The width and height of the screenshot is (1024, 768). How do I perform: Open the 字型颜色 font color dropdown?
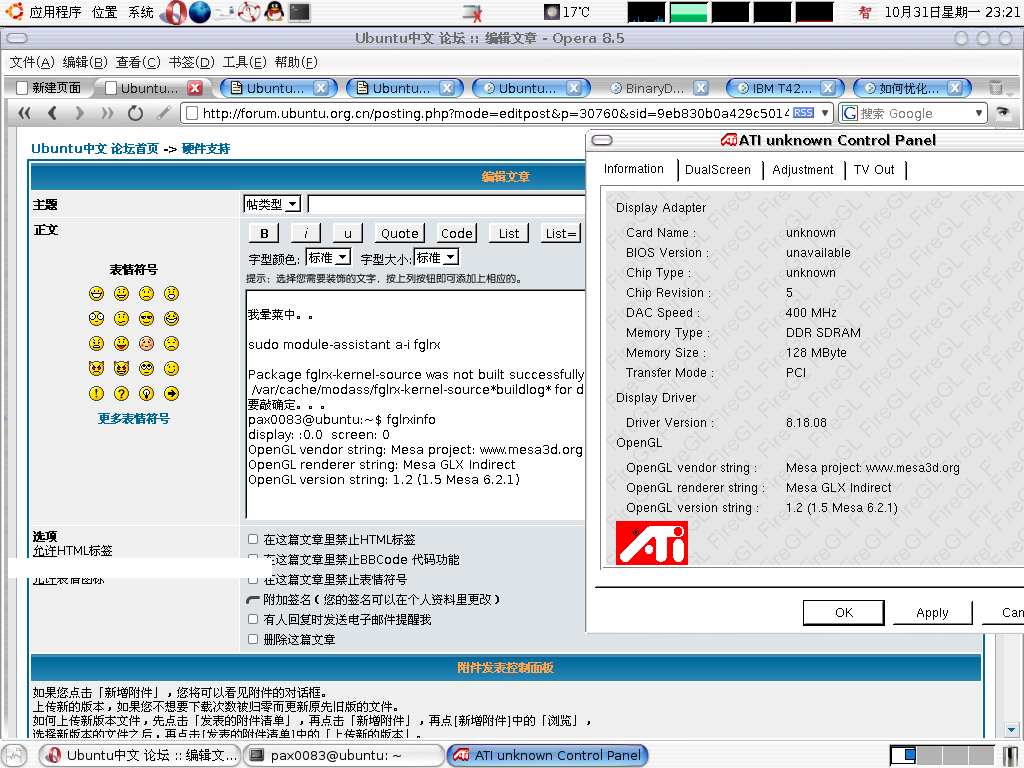[x=328, y=258]
